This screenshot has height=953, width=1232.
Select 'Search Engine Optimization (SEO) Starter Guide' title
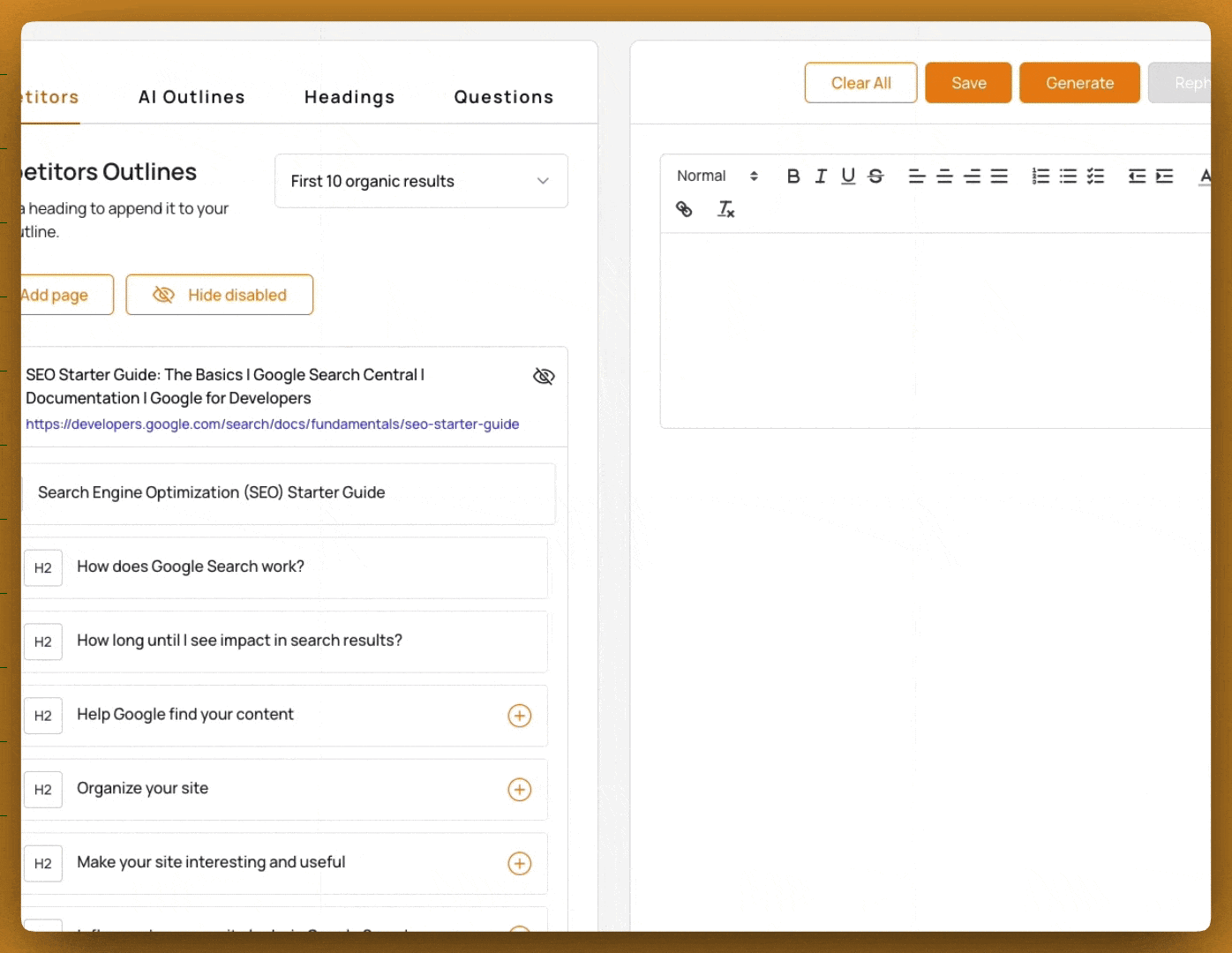coord(289,493)
